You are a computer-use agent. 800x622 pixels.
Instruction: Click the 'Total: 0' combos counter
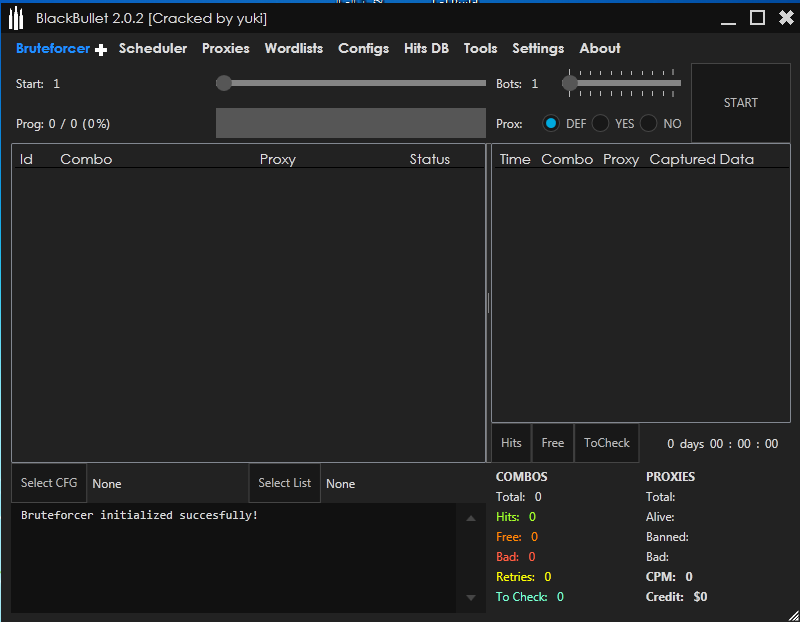tap(518, 497)
